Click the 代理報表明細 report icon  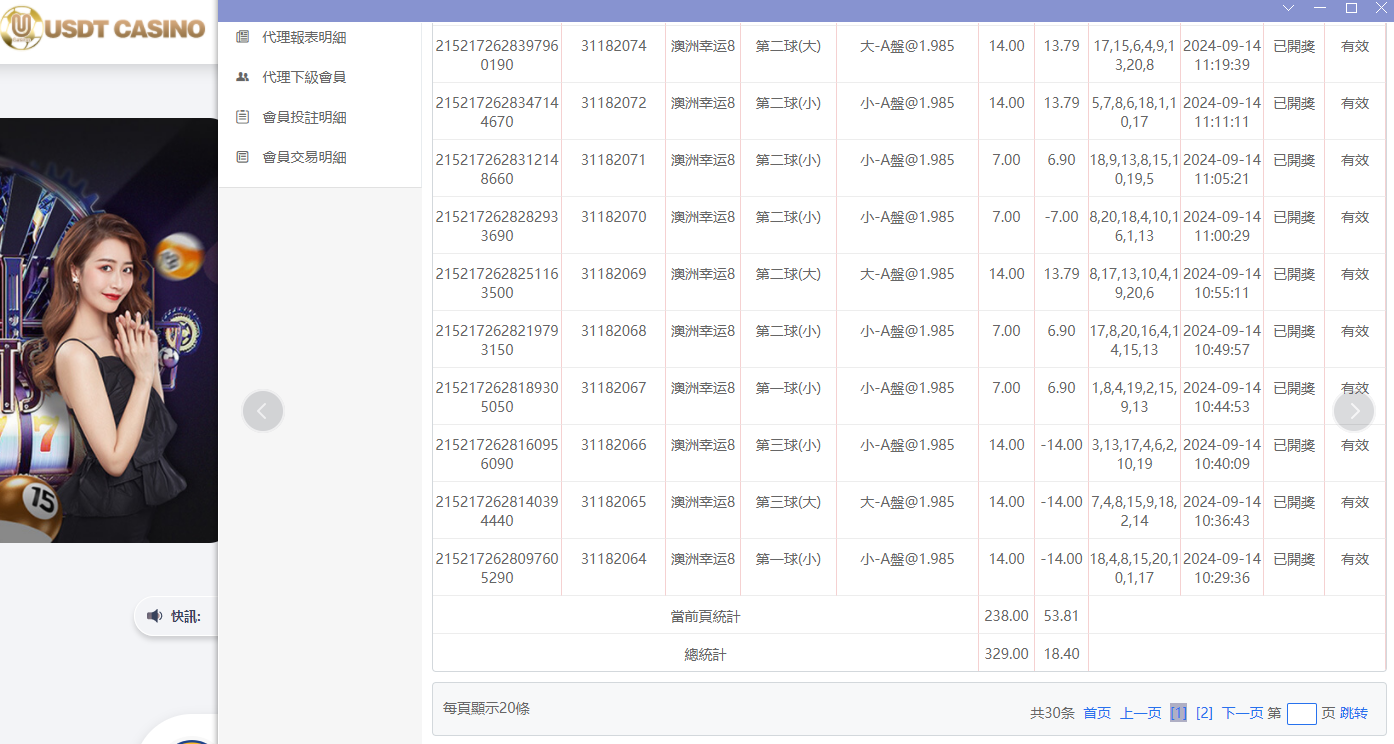click(242, 37)
